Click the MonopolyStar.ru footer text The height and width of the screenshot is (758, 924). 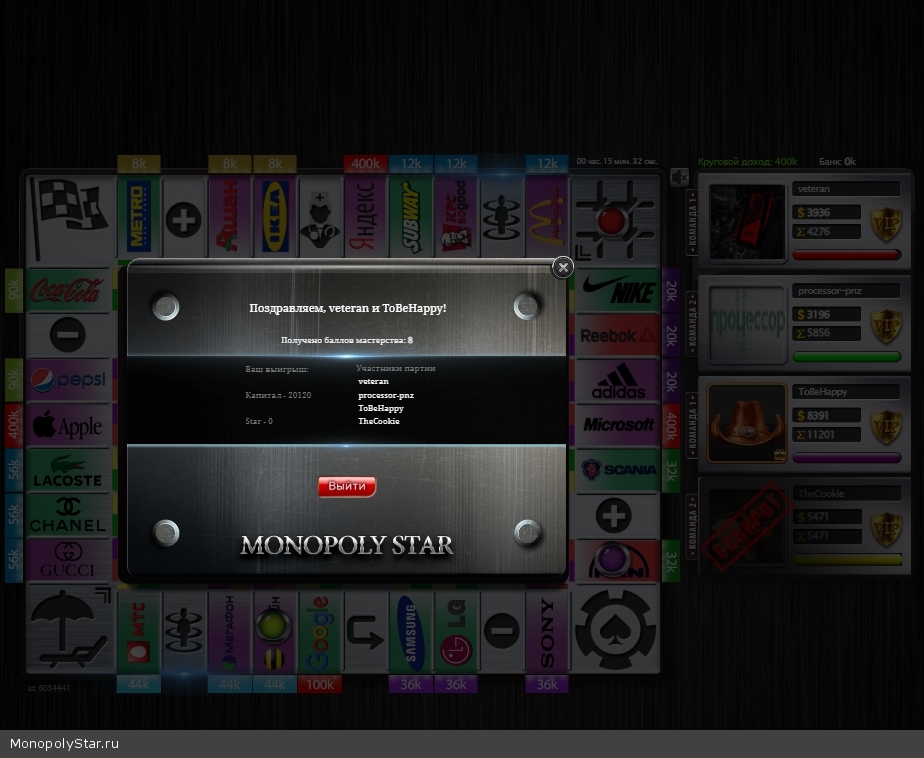coord(64,744)
